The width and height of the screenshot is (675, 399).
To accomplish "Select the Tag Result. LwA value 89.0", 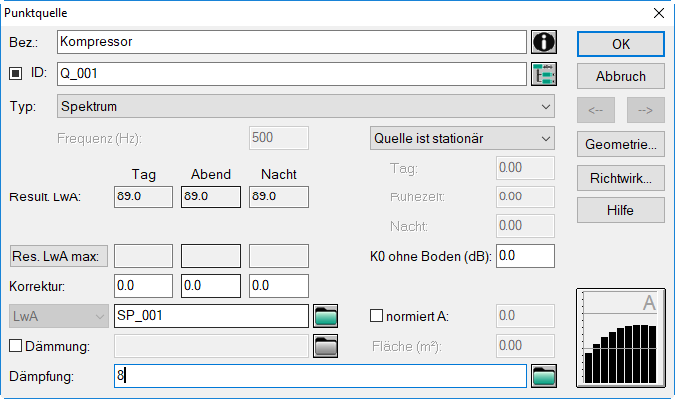I will coord(143,197).
